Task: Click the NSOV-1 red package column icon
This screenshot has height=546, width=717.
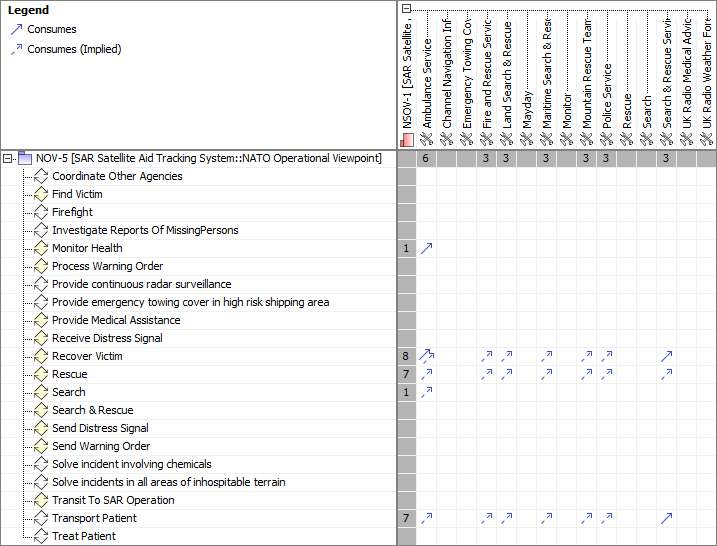Action: (x=407, y=139)
